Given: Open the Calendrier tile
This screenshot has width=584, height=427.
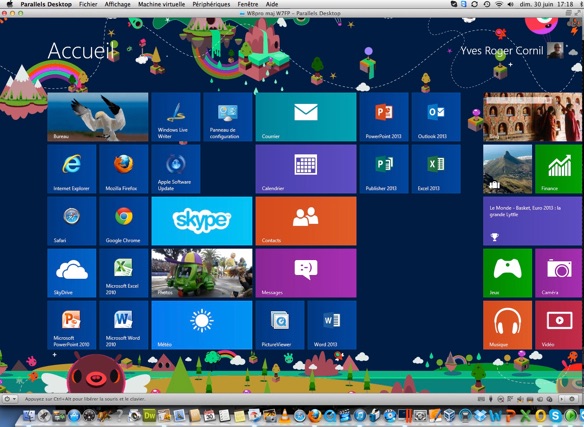Looking at the screenshot, I should click(x=306, y=169).
